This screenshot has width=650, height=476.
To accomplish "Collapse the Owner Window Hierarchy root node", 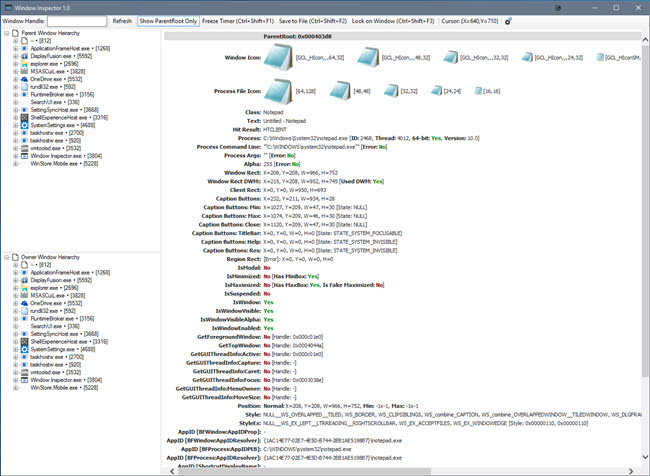I will tap(5, 257).
